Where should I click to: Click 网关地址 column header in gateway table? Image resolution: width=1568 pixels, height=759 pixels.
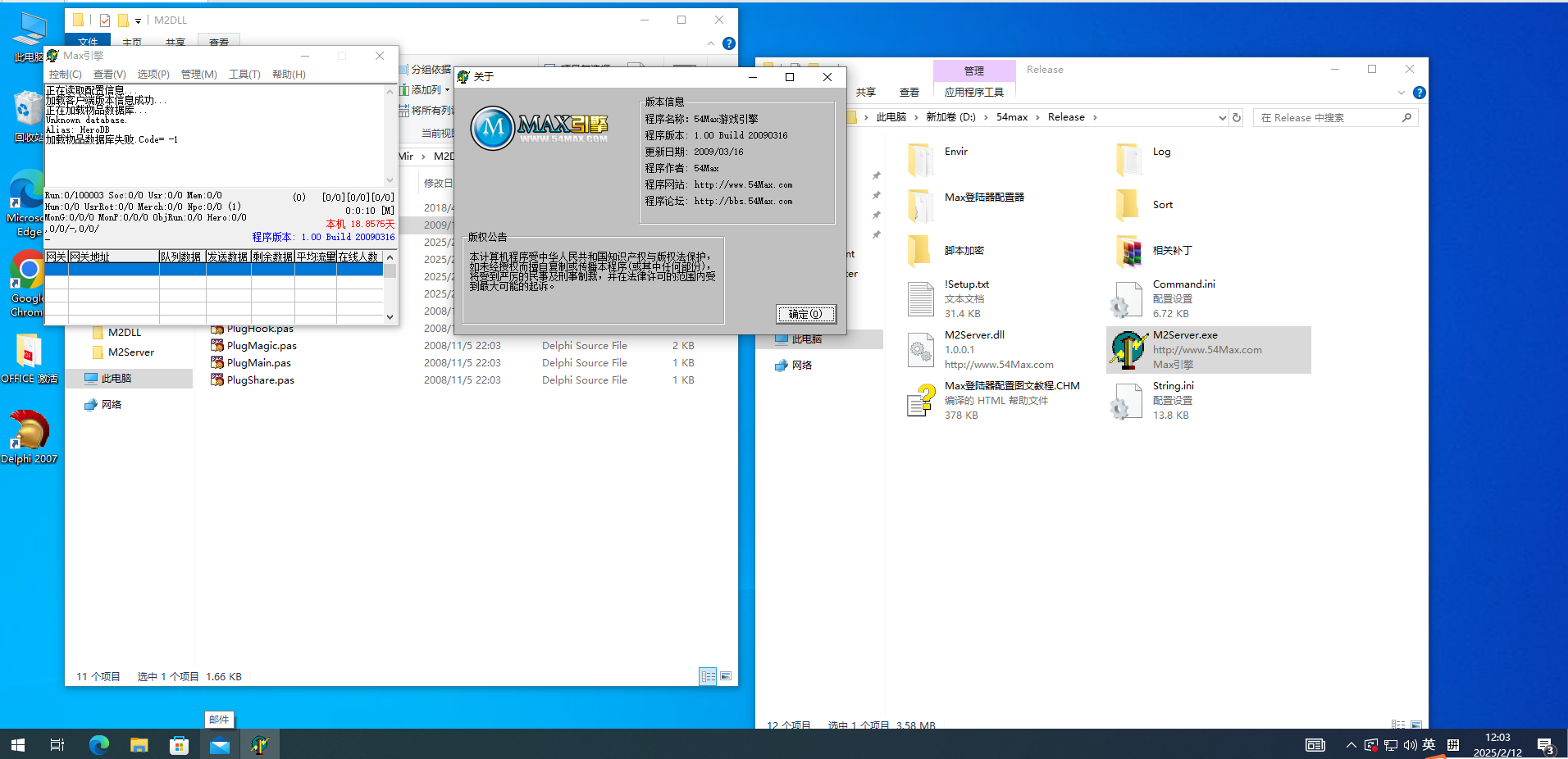pos(114,257)
